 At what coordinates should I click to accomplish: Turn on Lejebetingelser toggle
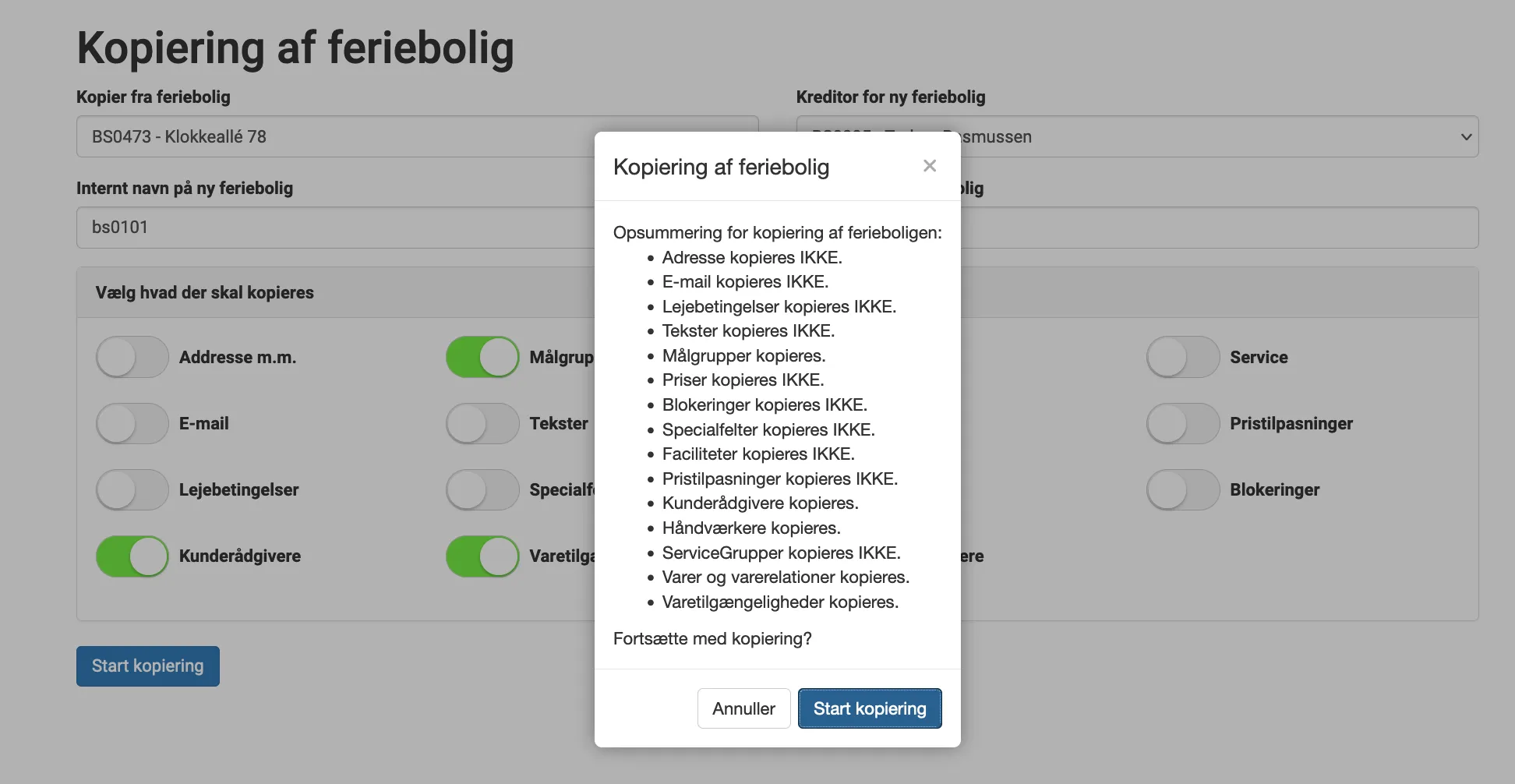[132, 489]
